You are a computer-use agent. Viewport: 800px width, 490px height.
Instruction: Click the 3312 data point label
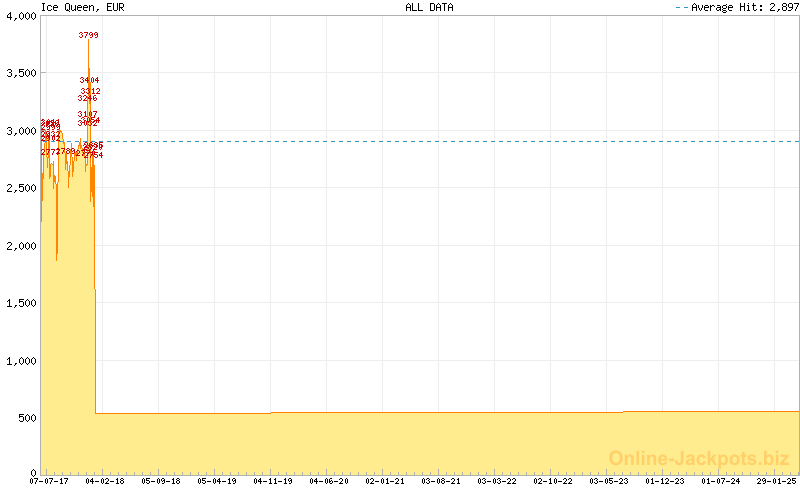click(x=91, y=92)
